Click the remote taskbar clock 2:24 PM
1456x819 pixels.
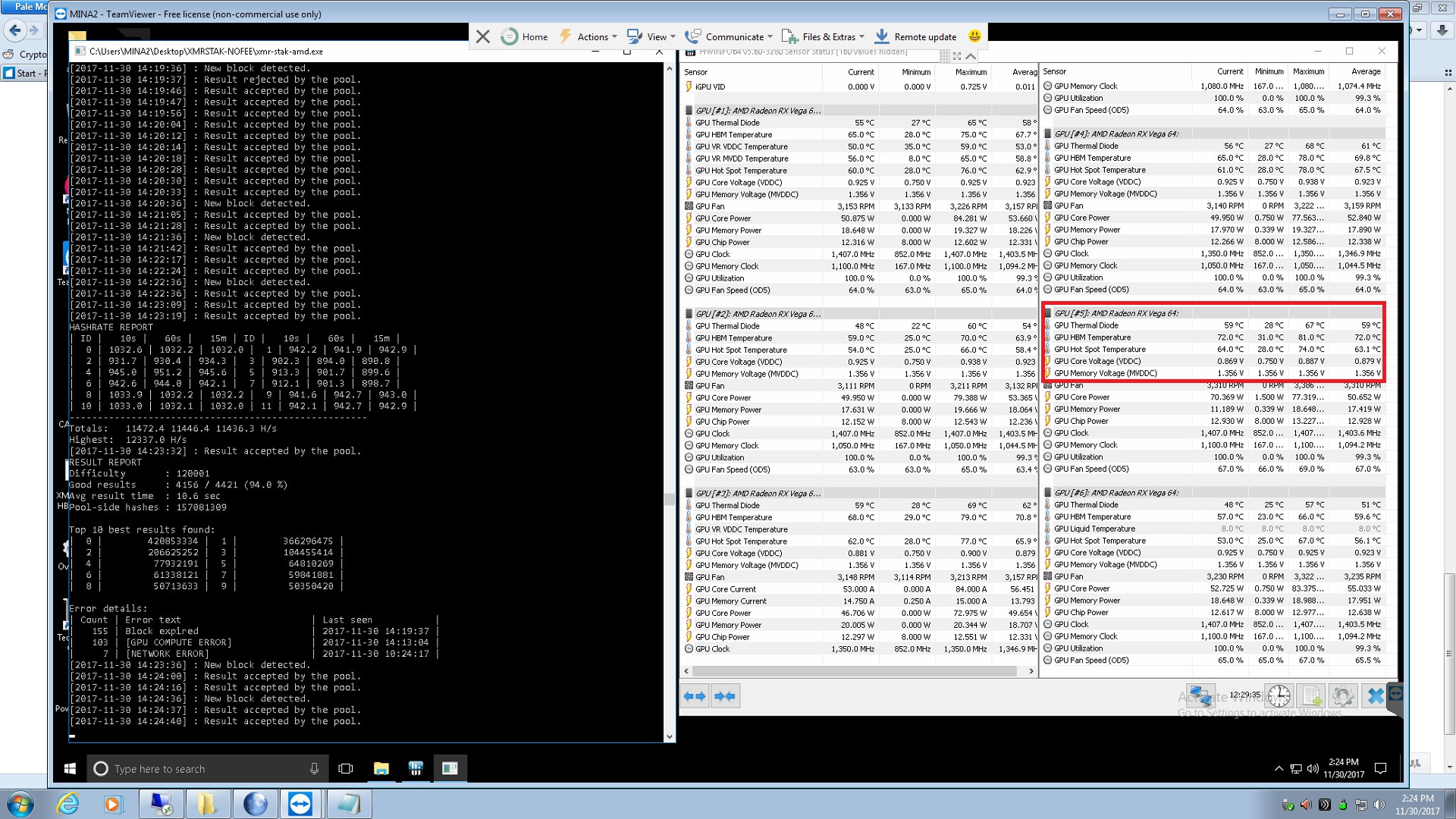click(x=1344, y=768)
